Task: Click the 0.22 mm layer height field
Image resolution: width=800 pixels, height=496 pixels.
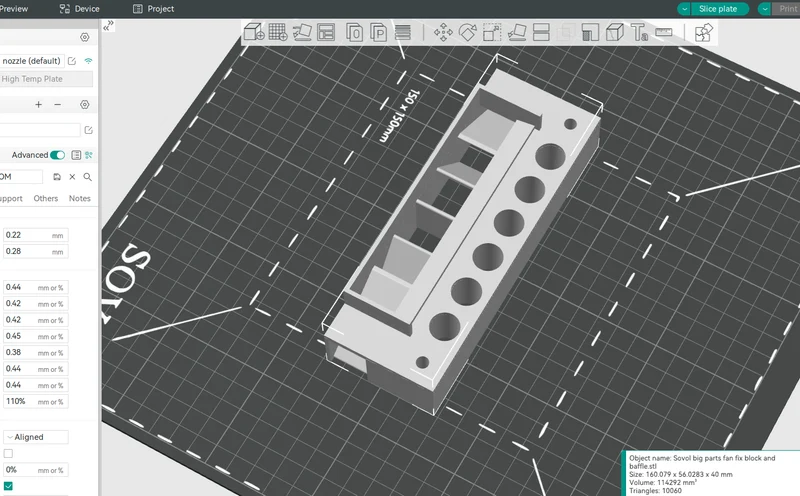Action: tap(36, 235)
